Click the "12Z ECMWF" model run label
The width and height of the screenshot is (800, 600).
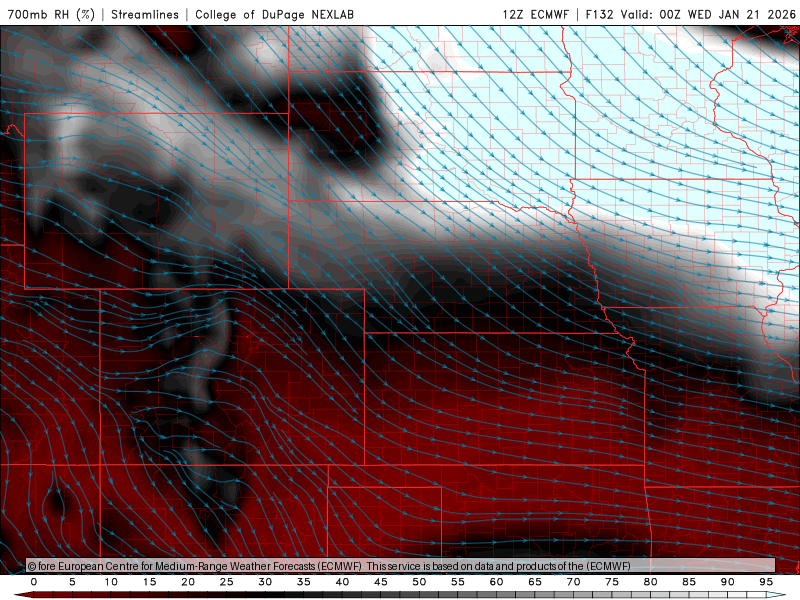click(535, 14)
